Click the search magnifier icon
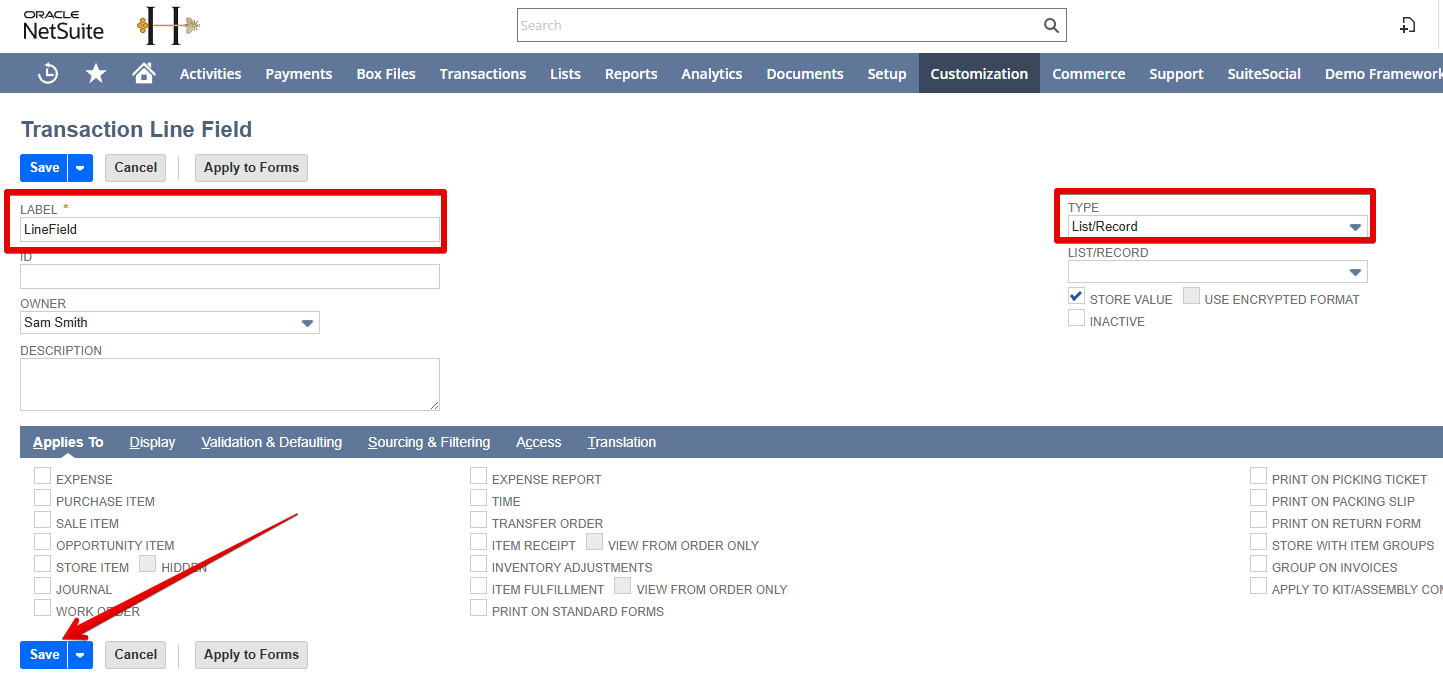The image size is (1443, 679). point(1051,25)
